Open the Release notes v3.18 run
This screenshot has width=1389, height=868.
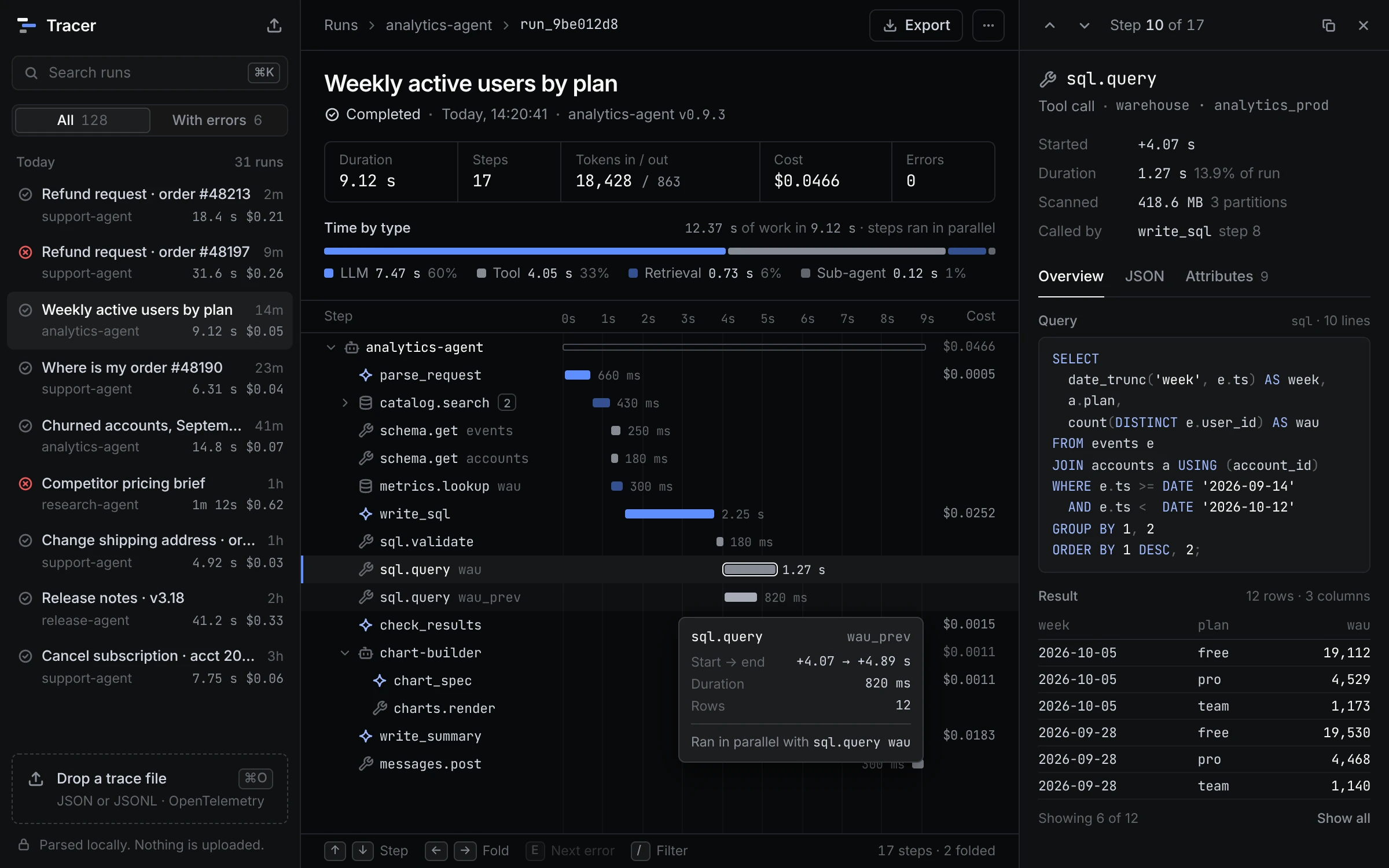pyautogui.click(x=150, y=609)
